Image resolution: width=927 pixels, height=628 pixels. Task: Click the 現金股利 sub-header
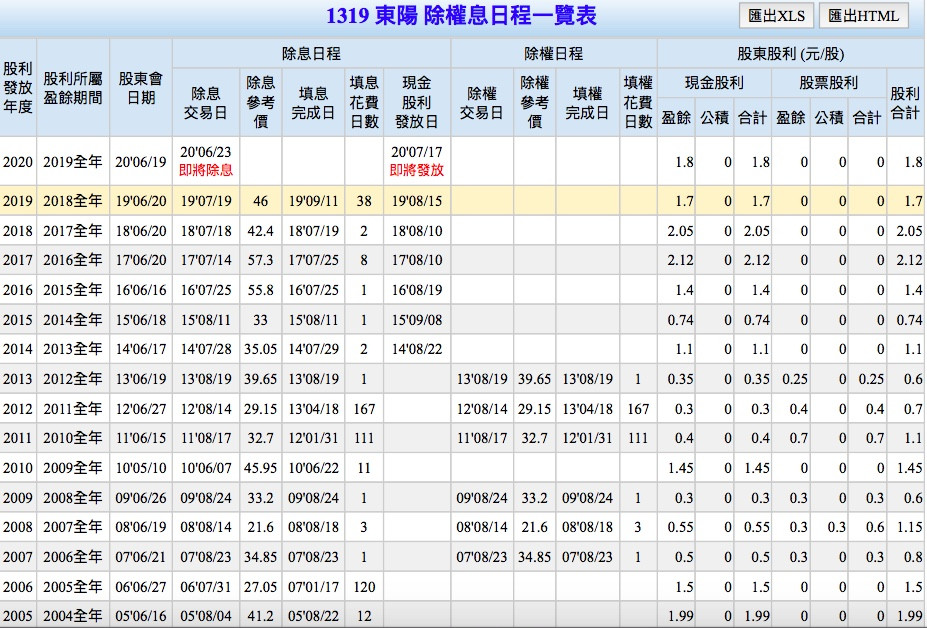[714, 84]
